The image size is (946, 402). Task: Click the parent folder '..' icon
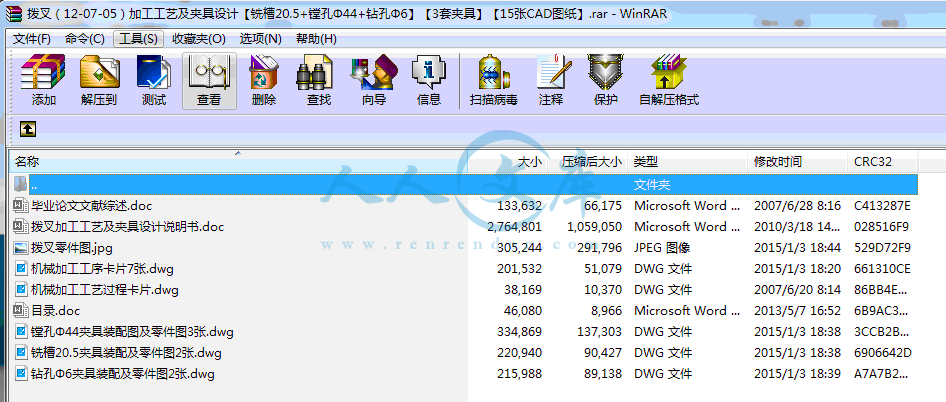21,184
